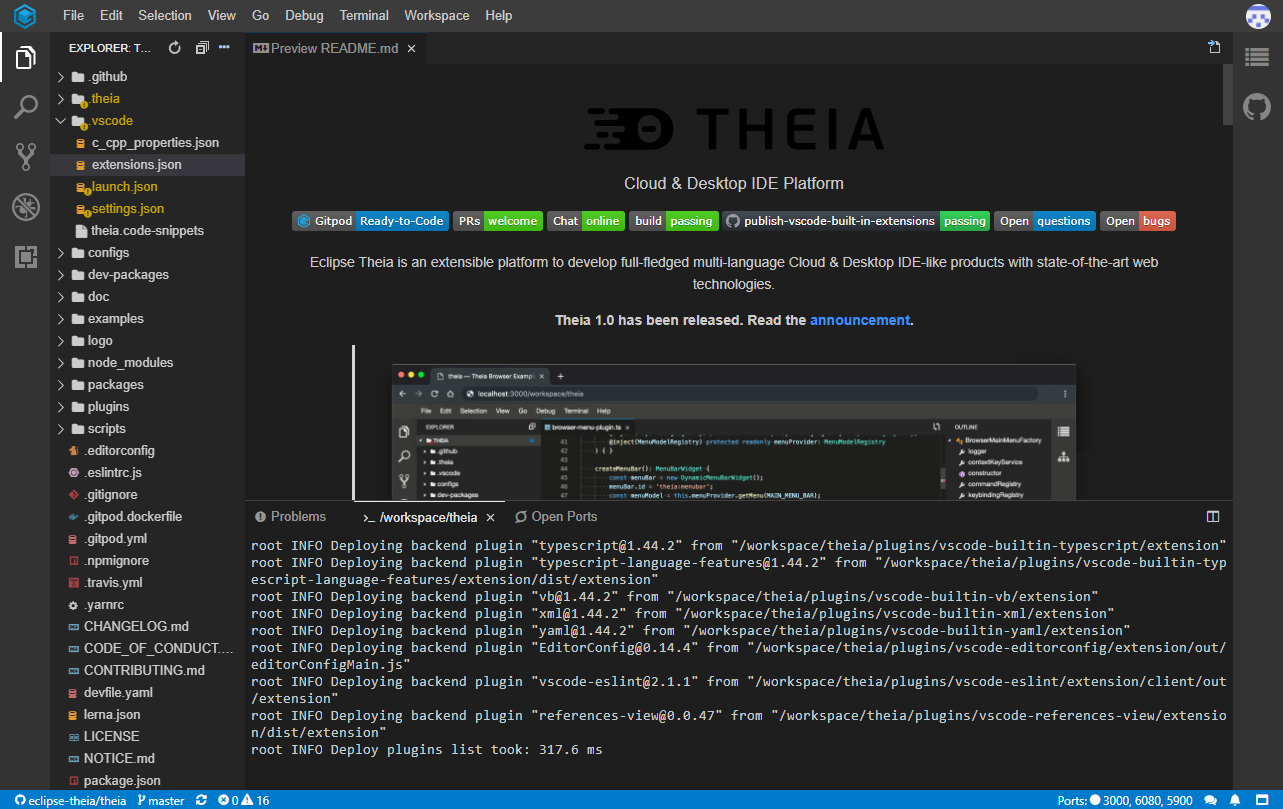
Task: Open the Debug menu
Action: click(303, 15)
